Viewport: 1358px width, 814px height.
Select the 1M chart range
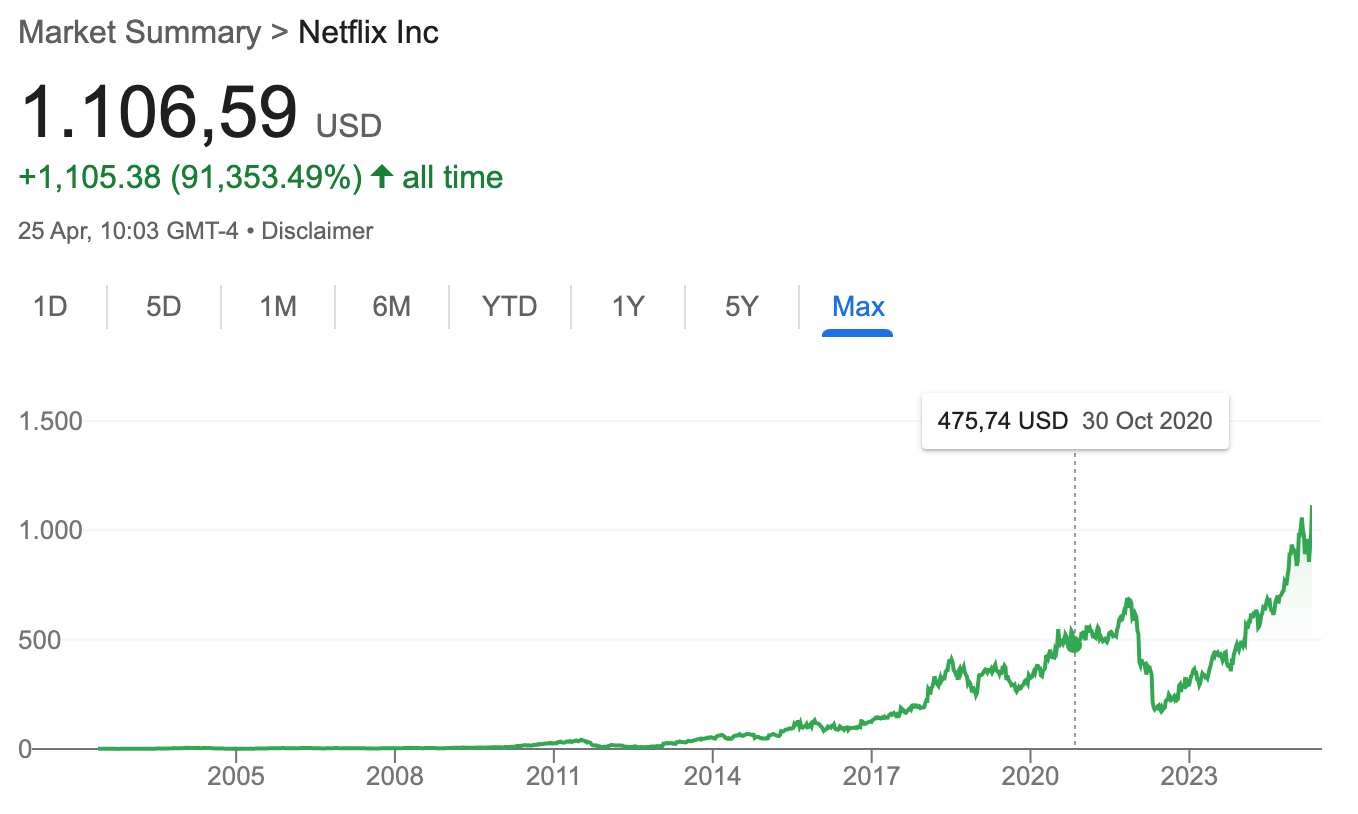(x=278, y=306)
